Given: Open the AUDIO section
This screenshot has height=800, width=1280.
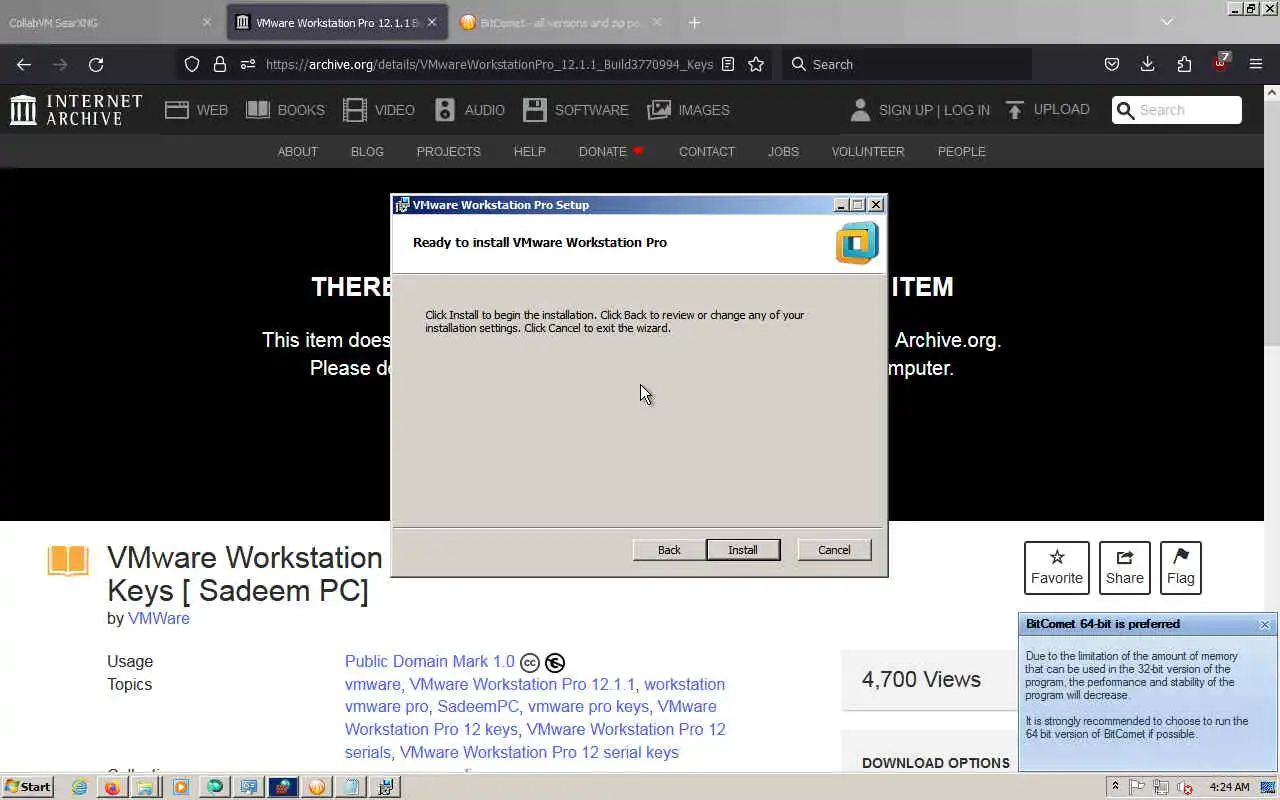Looking at the screenshot, I should tap(469, 110).
